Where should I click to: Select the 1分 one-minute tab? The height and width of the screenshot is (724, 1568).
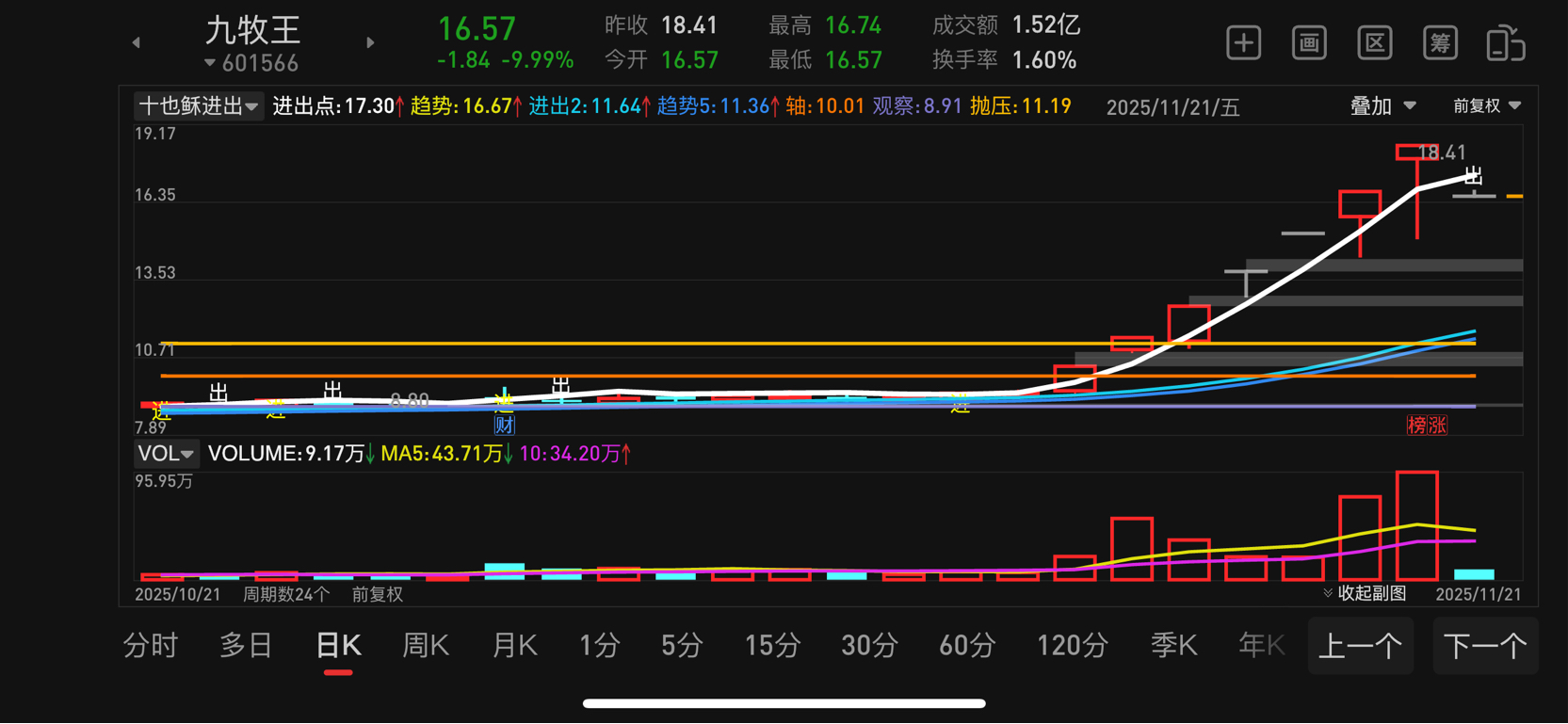tap(599, 646)
